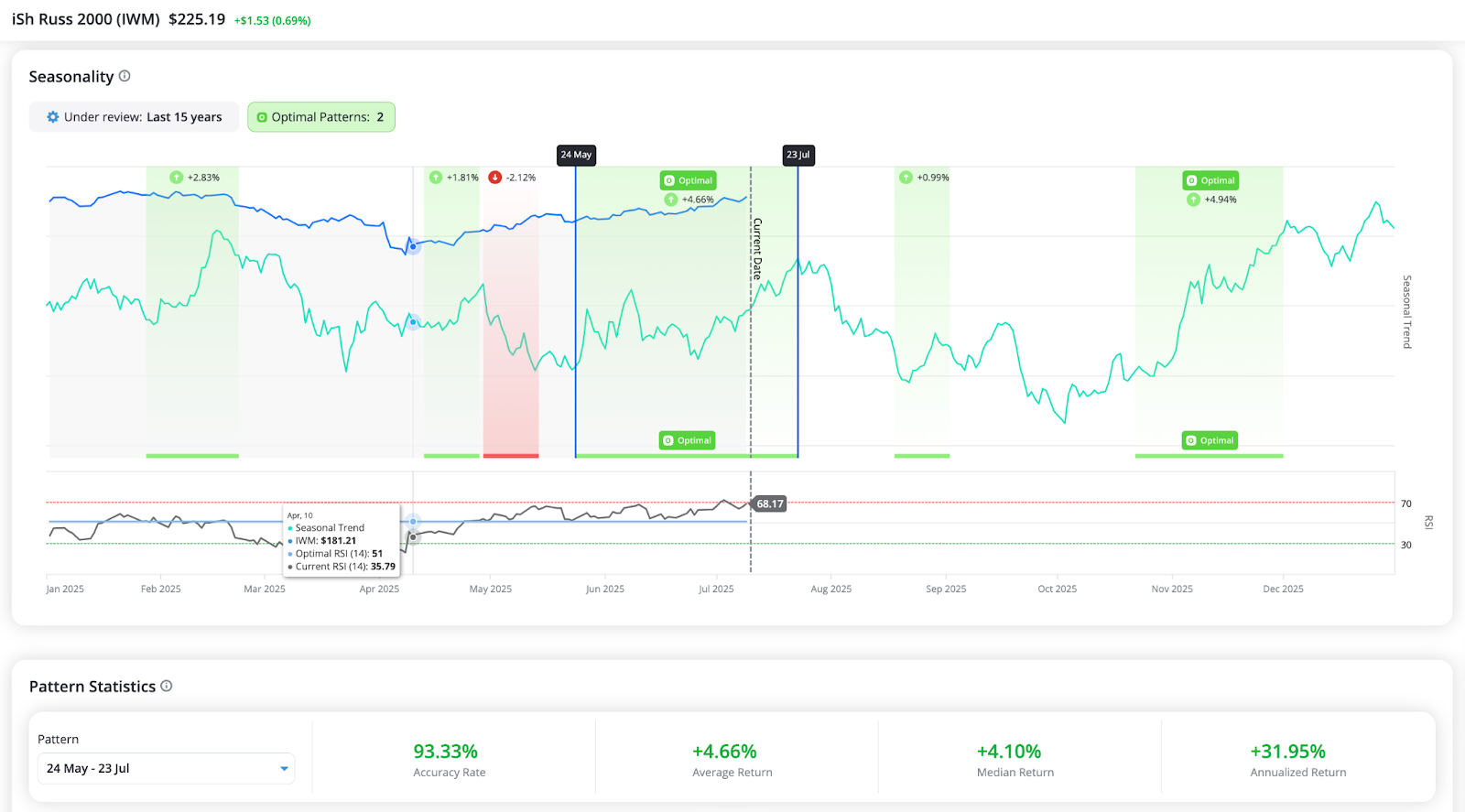Viewport: 1465px width, 812px height.
Task: Click the 23 Jul end date marker
Action: click(798, 155)
